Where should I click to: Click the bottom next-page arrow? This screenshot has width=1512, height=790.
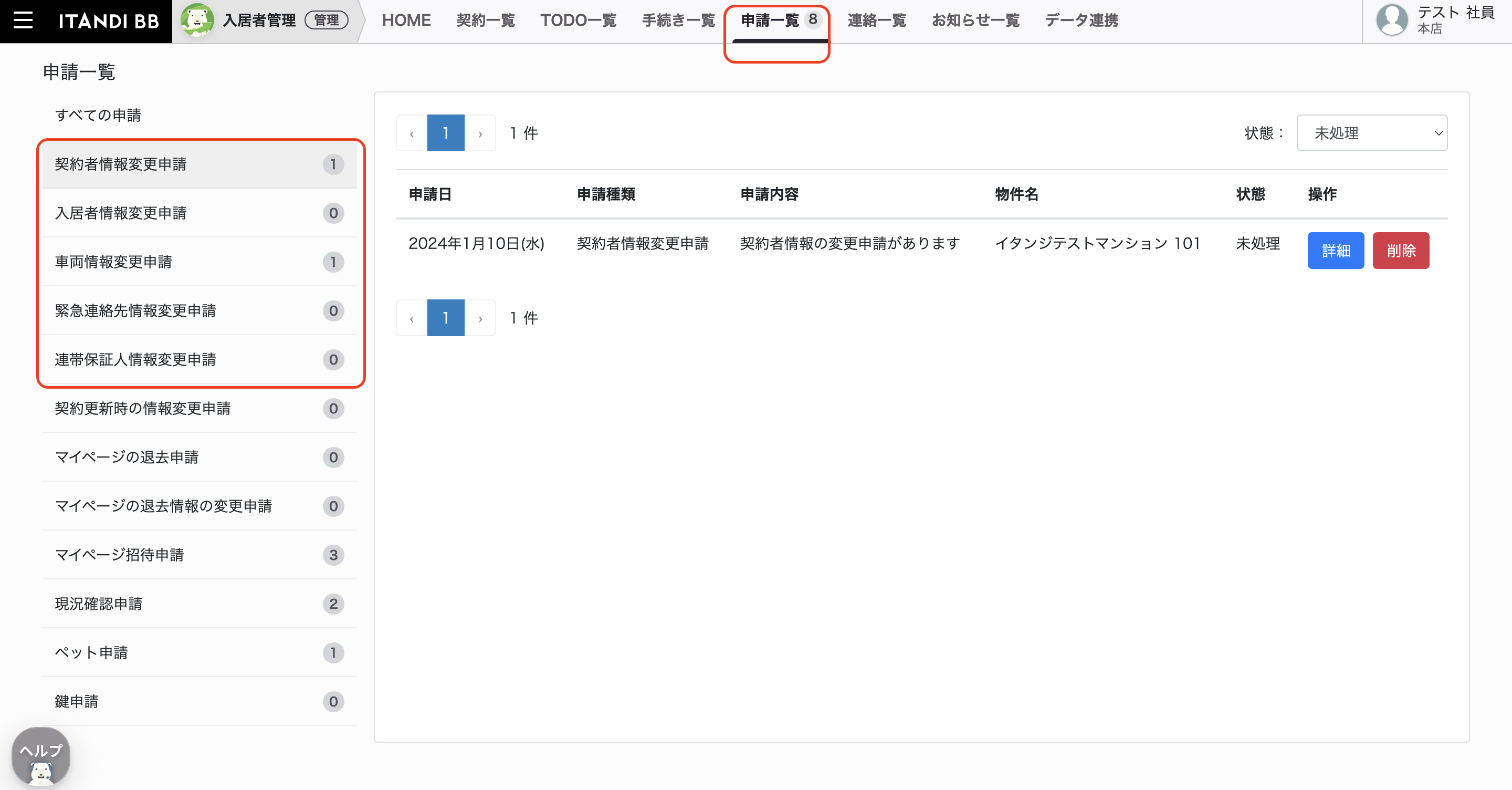[x=480, y=318]
